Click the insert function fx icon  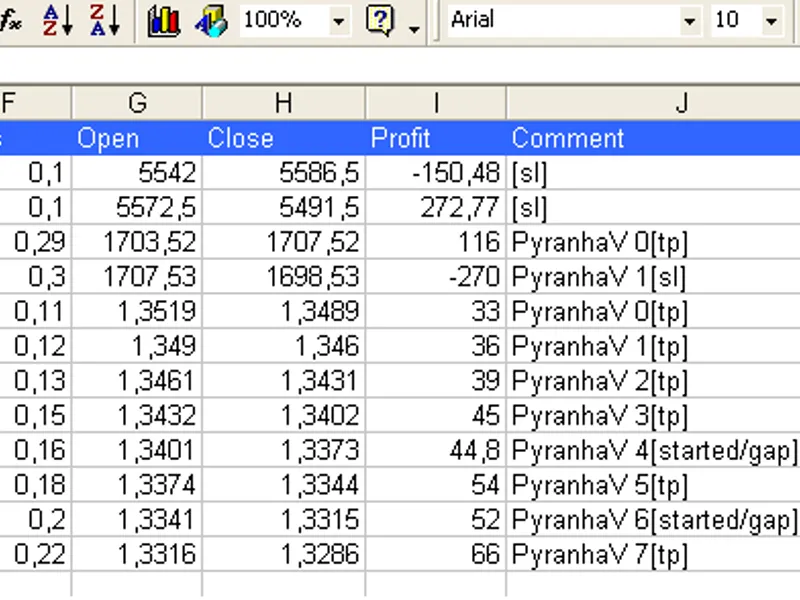(10, 21)
